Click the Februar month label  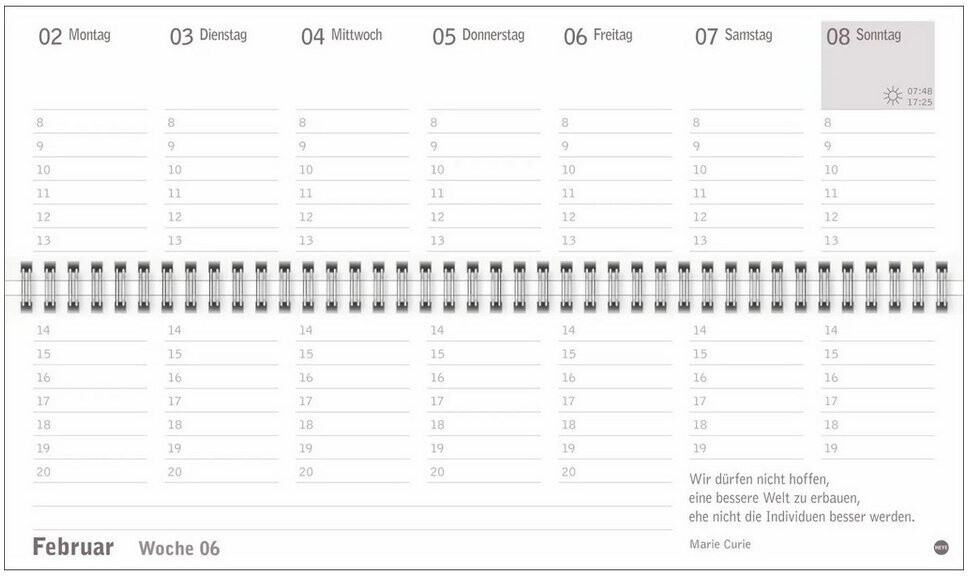(x=73, y=547)
